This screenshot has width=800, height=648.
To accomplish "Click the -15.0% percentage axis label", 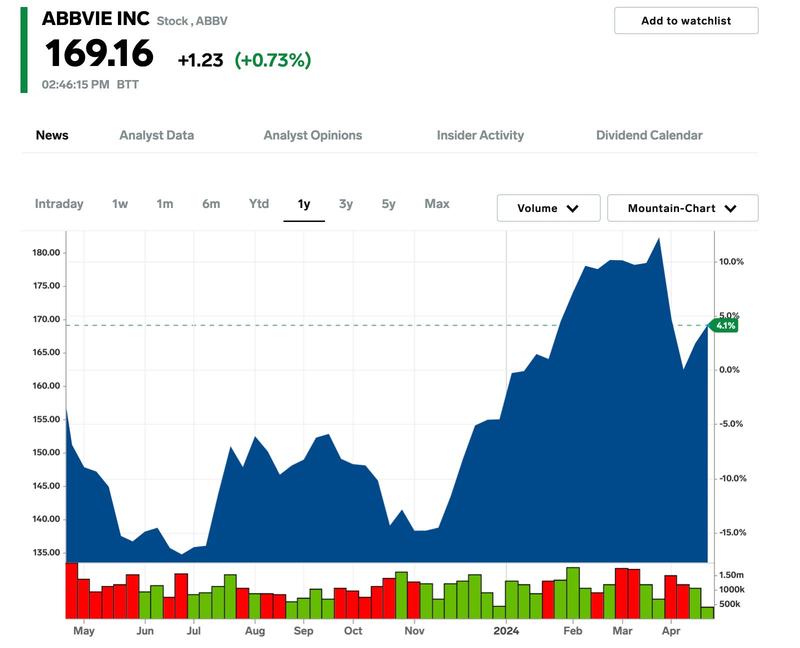I will tap(733, 532).
